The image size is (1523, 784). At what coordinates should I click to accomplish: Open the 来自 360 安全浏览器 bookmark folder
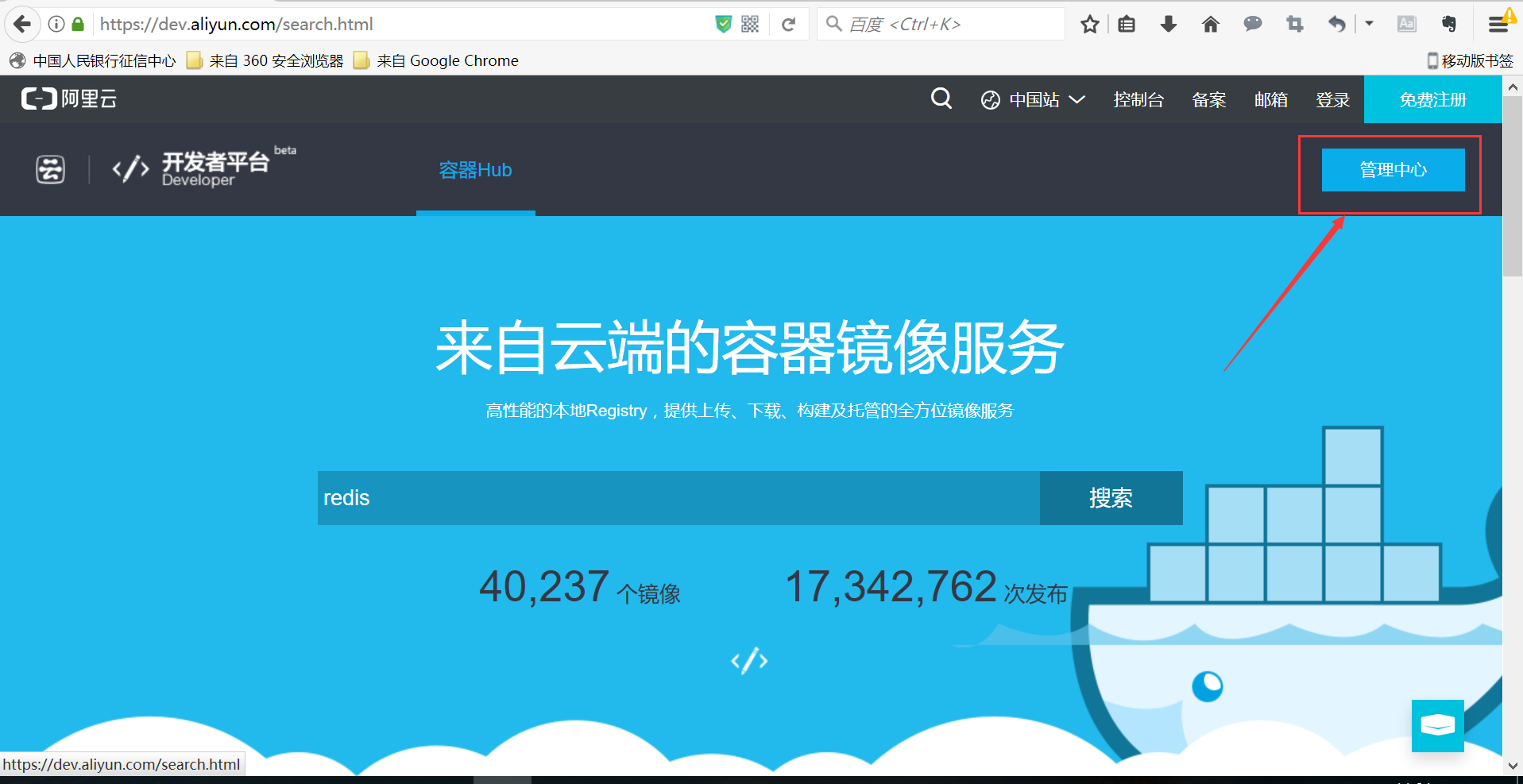click(x=265, y=60)
